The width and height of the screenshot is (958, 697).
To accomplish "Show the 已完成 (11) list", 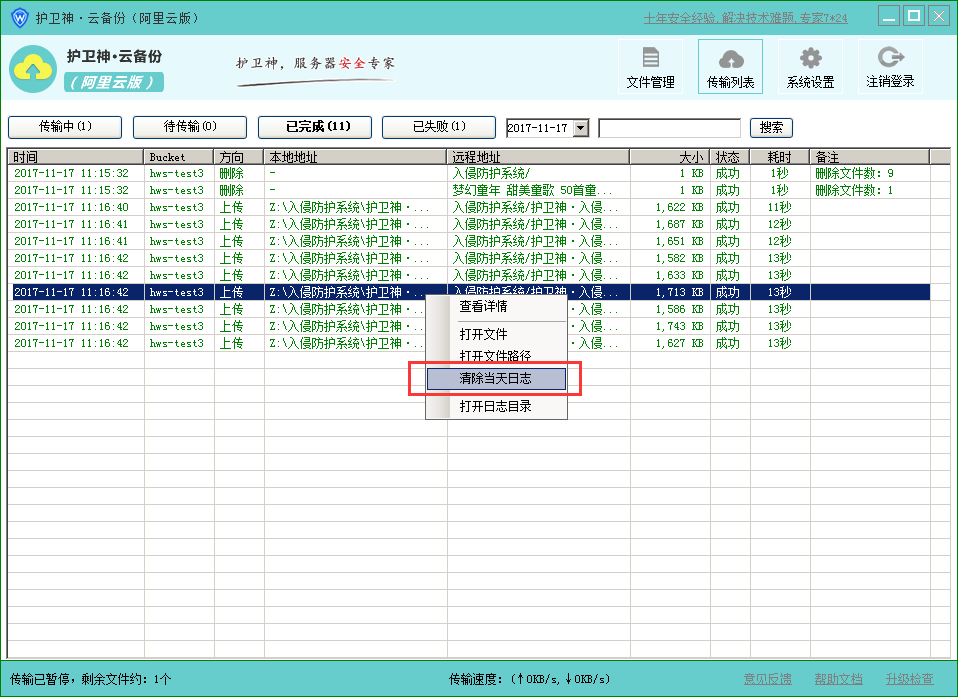I will [315, 127].
